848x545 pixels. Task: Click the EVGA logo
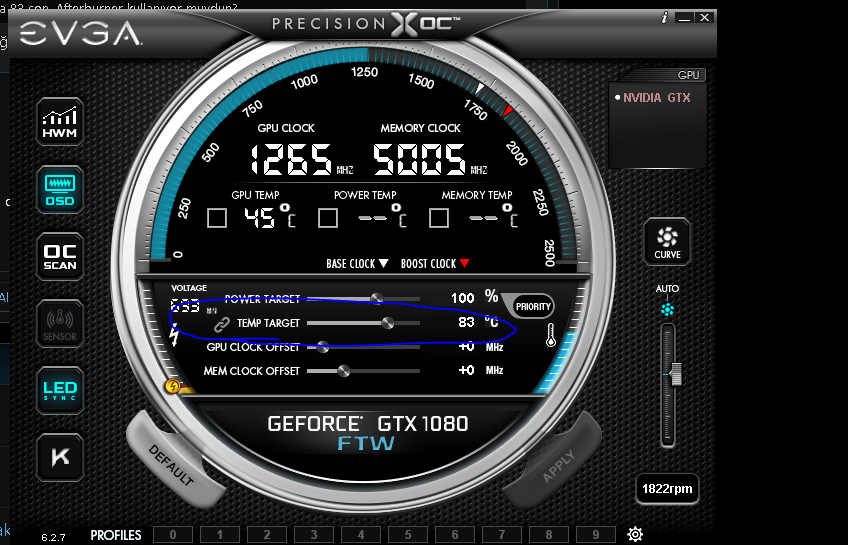80,34
